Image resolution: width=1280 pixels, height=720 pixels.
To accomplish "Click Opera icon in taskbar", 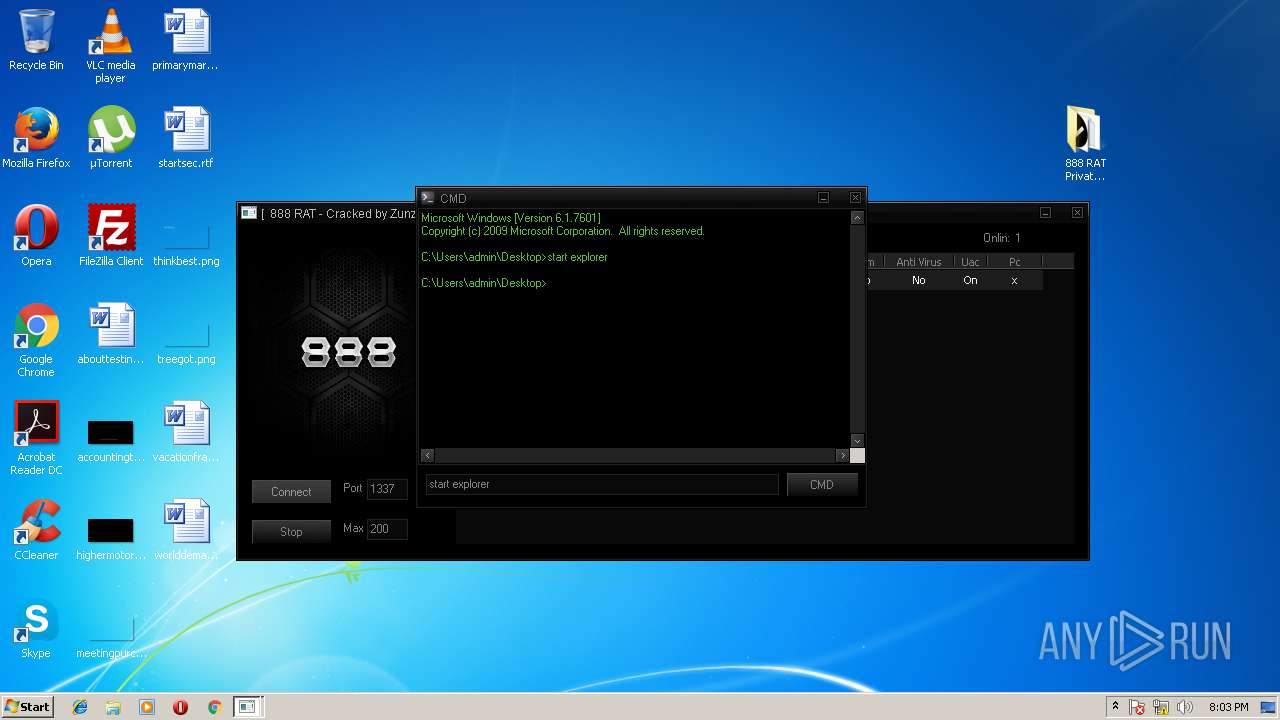I will click(180, 707).
